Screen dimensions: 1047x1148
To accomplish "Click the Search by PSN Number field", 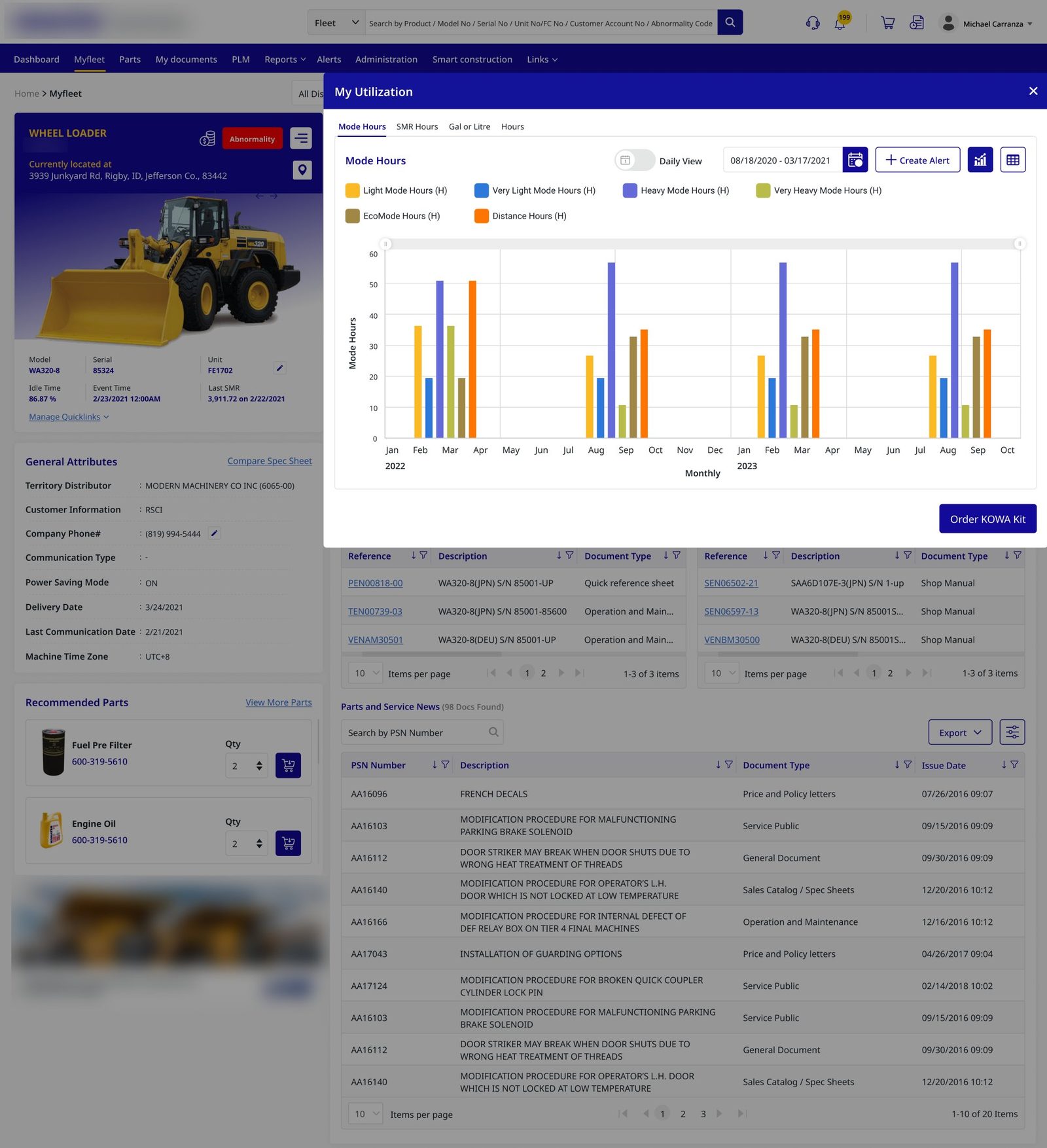I will 421,732.
